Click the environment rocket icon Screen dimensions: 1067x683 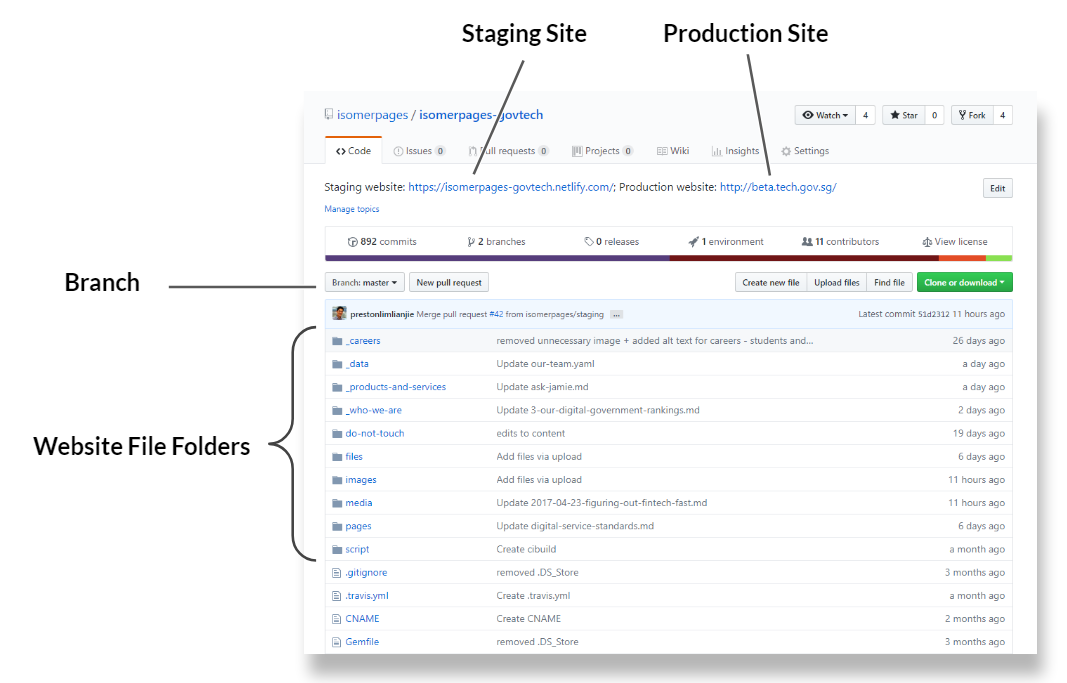pos(693,242)
